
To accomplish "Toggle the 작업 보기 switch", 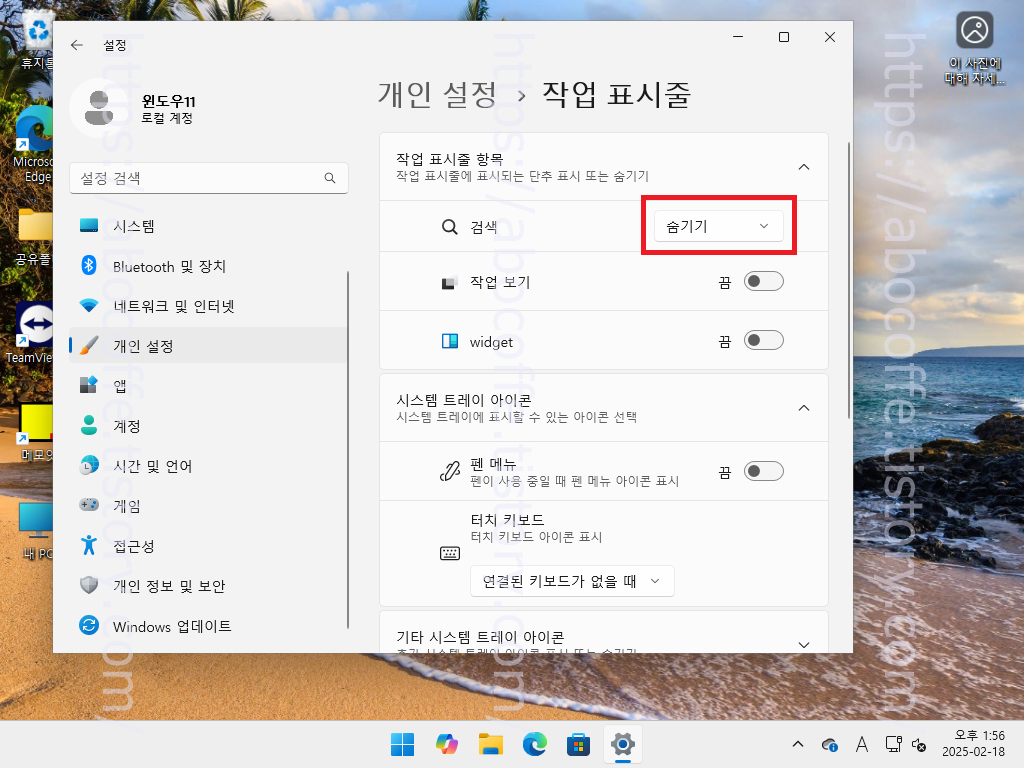I will click(763, 281).
